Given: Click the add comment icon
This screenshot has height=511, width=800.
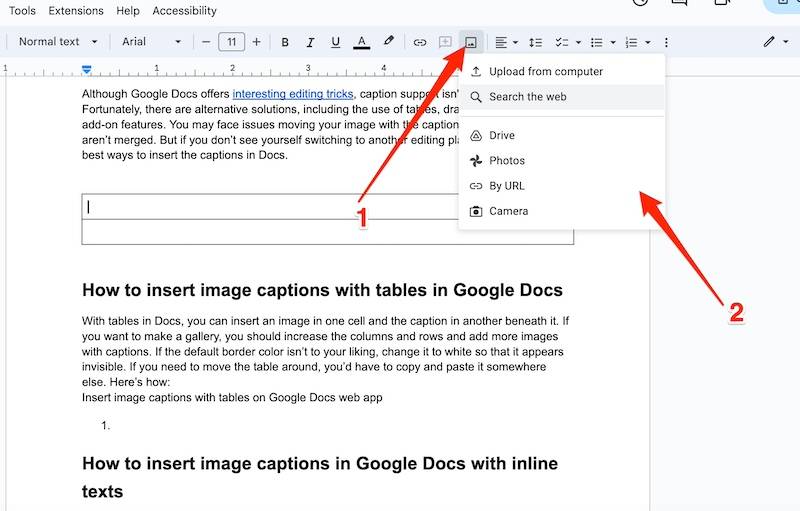Looking at the screenshot, I should tap(446, 42).
